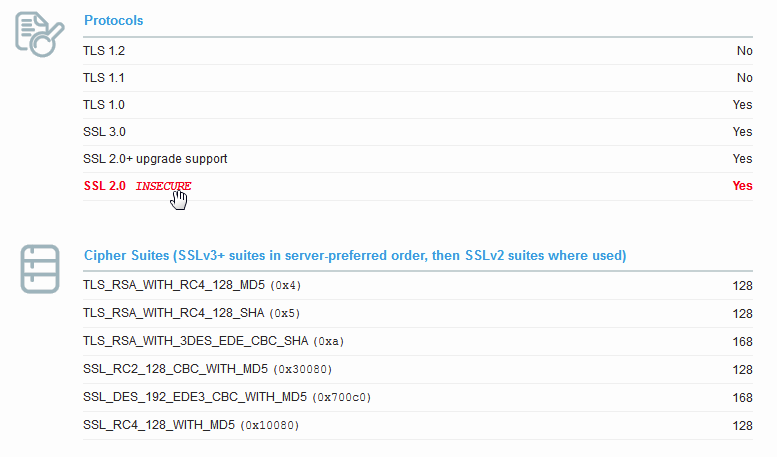Select the TLS 1.2 protocol row
The image size is (777, 457).
(418, 51)
